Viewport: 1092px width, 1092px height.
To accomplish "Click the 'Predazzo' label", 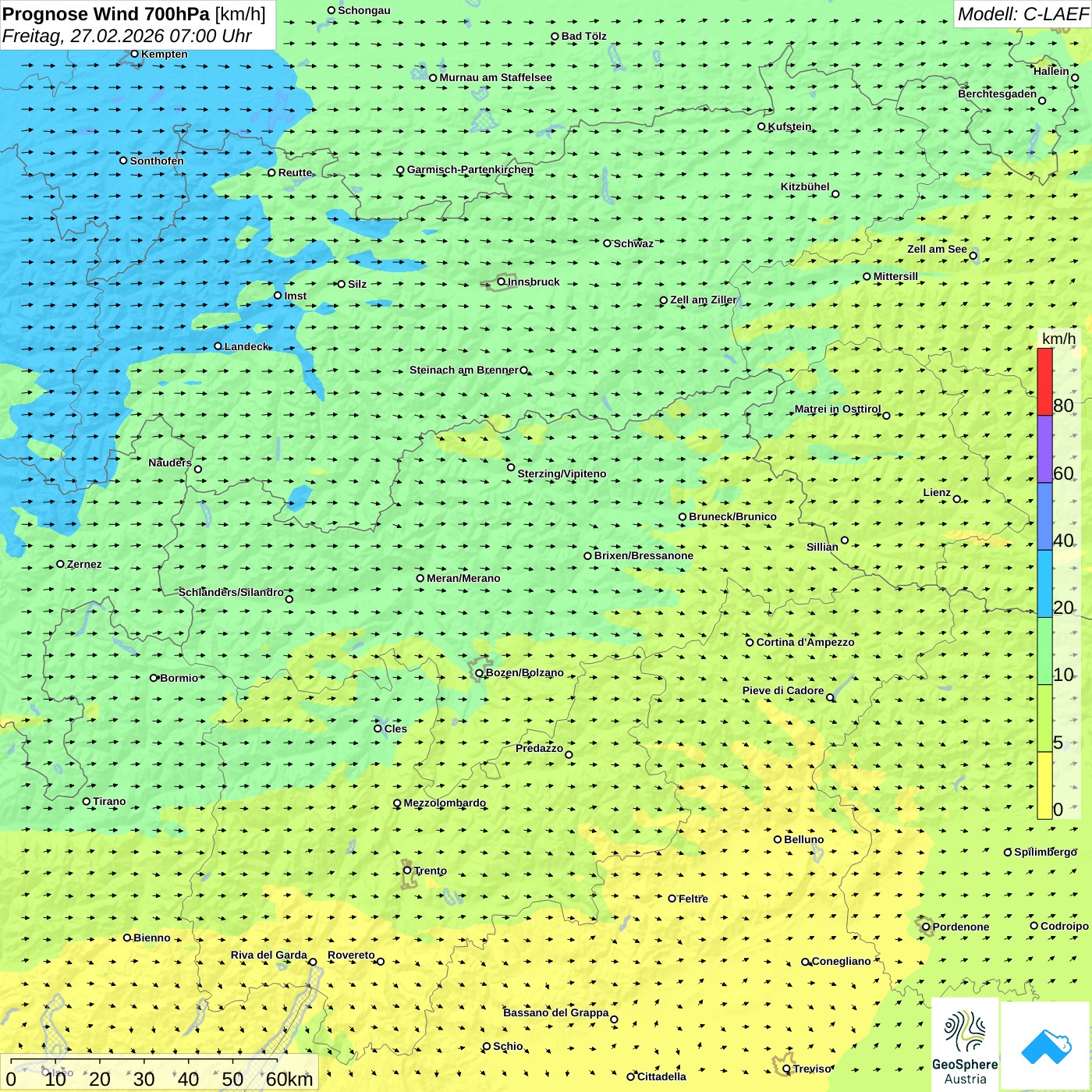I will pos(539,748).
